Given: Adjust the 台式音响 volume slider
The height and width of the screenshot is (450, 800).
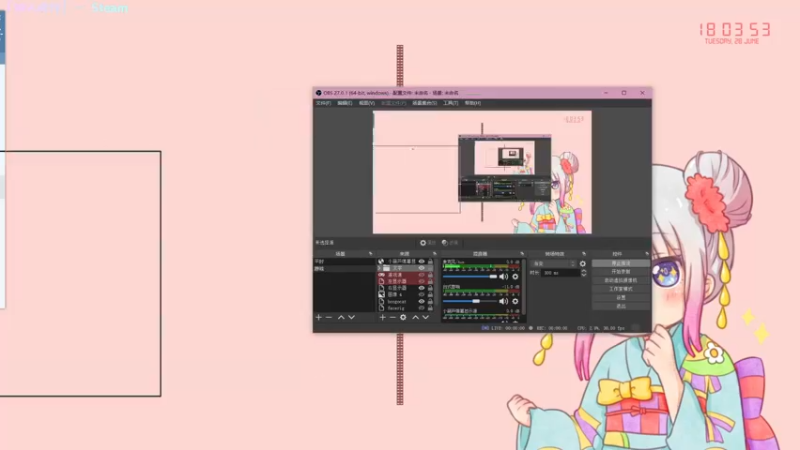Looking at the screenshot, I should (x=470, y=302).
